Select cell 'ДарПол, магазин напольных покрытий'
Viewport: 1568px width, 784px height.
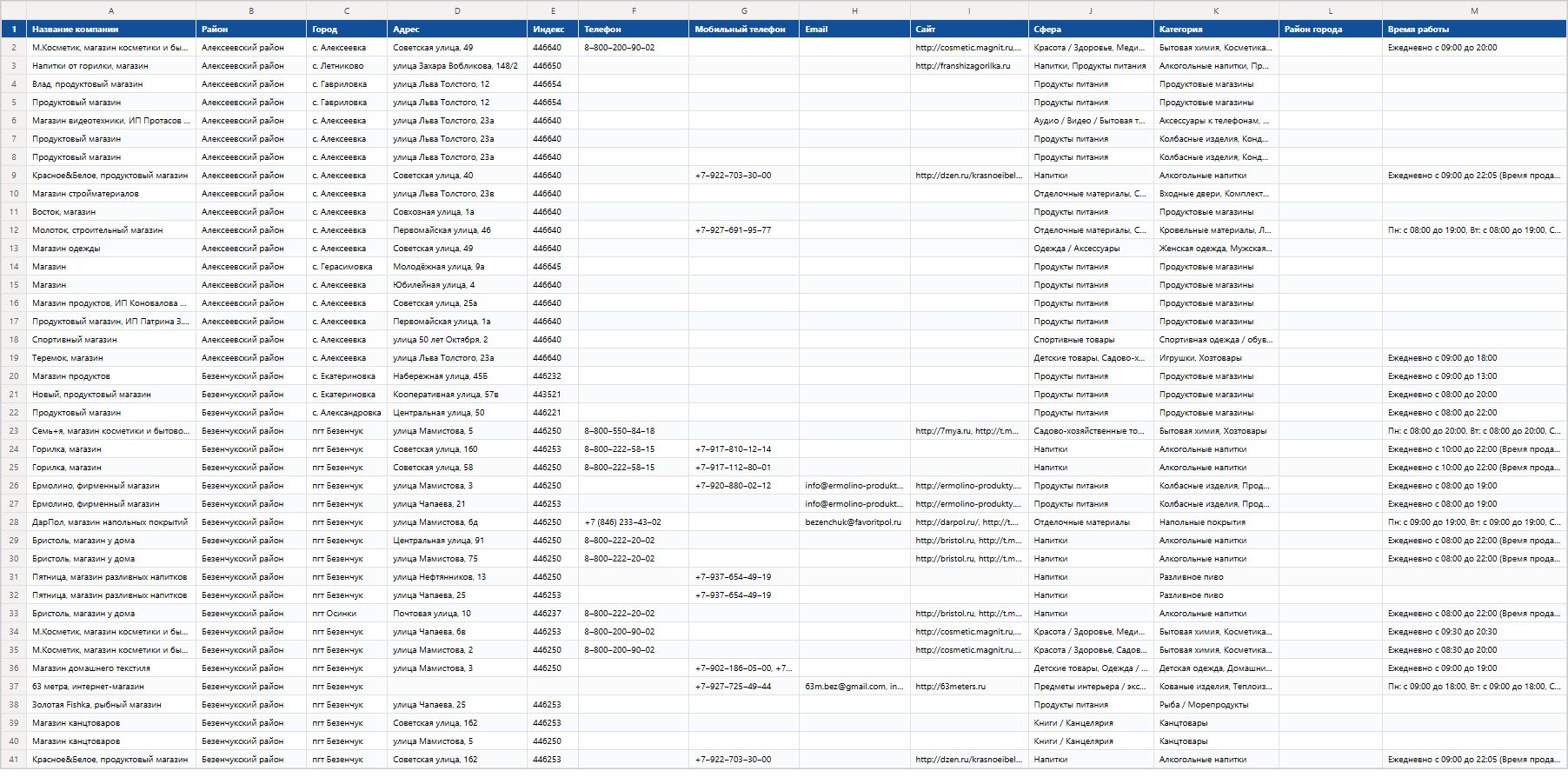pos(111,522)
